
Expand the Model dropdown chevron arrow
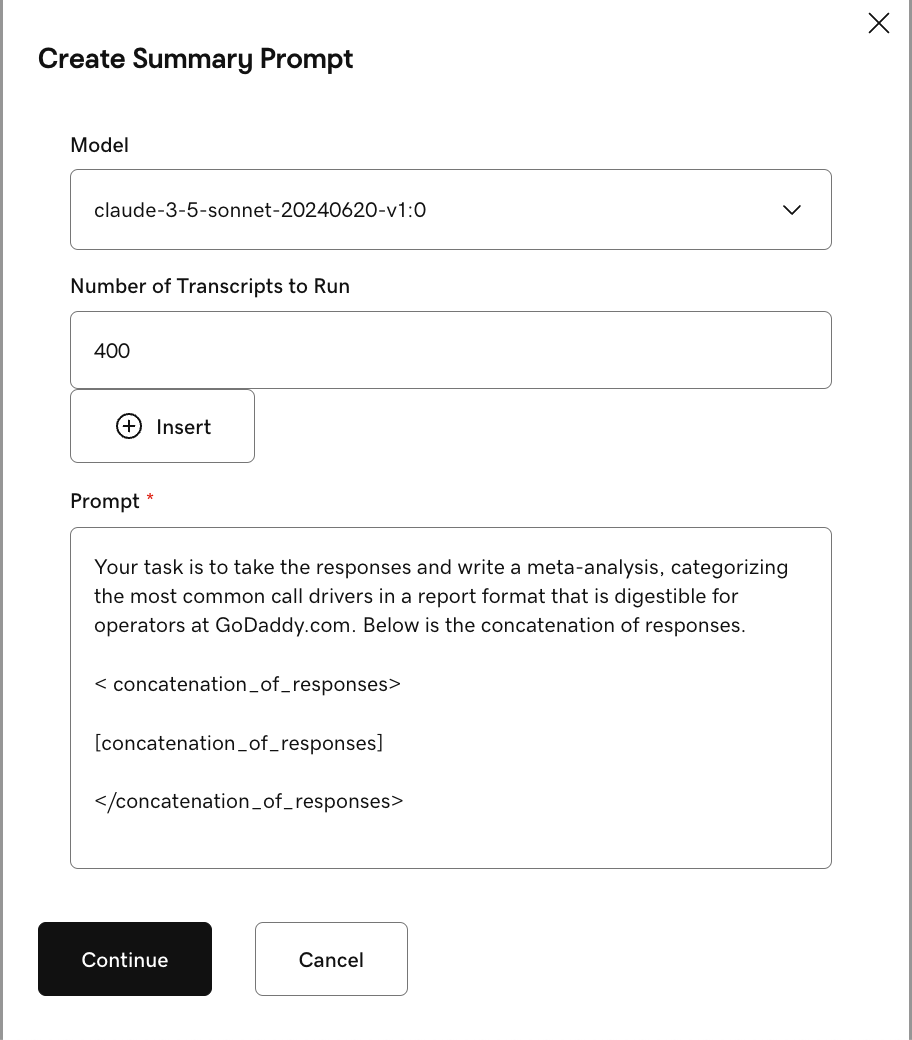[791, 210]
